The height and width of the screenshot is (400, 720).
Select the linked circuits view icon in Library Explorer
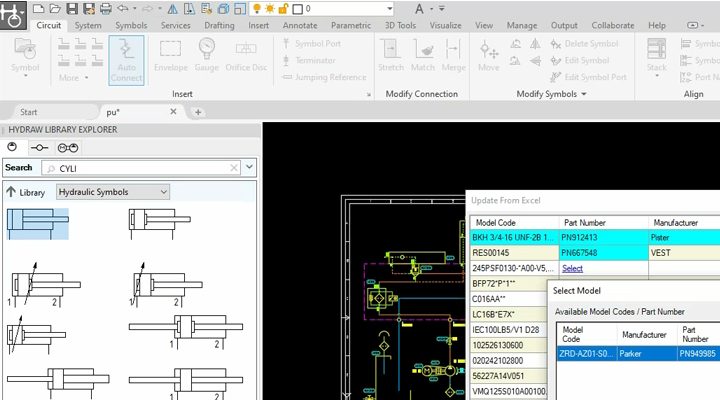[68, 147]
